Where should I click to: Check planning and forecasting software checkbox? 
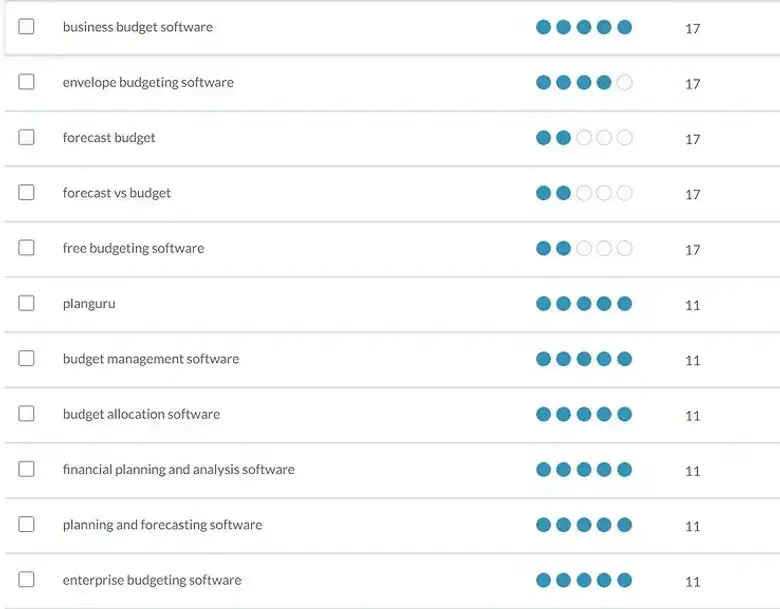tap(26, 524)
